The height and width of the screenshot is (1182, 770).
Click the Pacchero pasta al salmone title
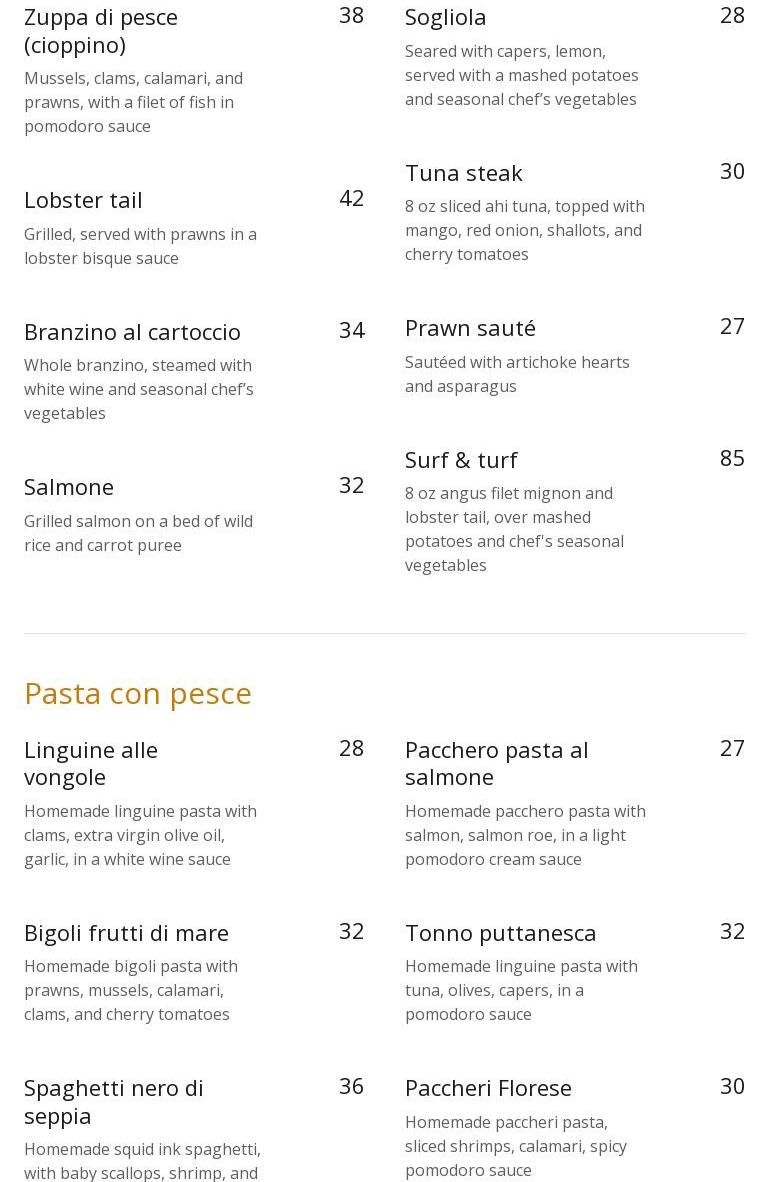(496, 763)
